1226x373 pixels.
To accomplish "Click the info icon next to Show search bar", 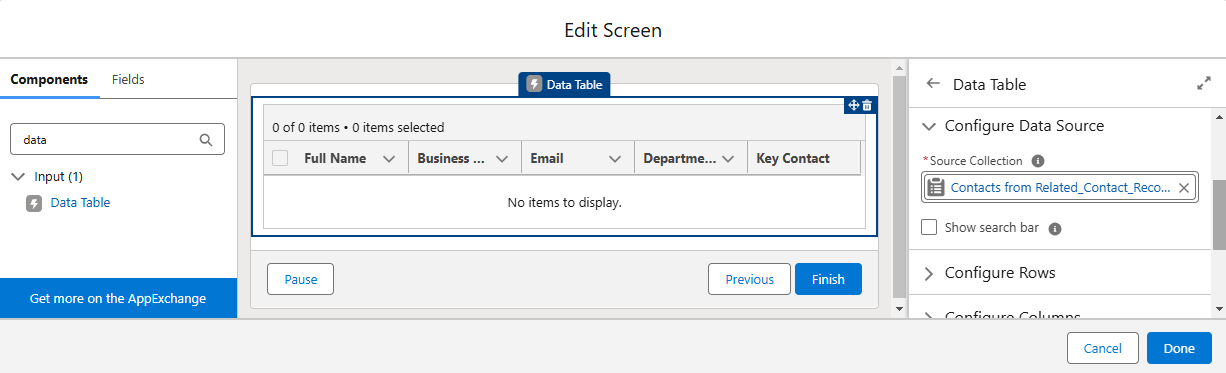I will pos(1055,228).
